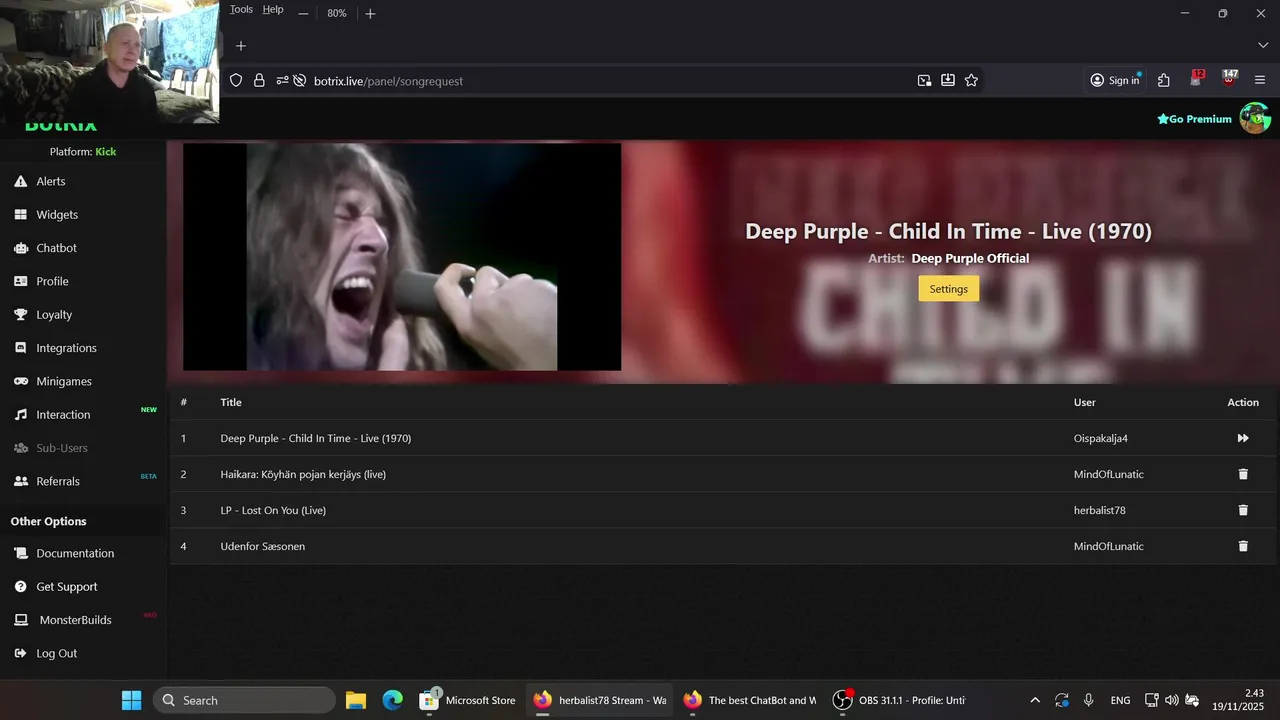Open the browser hamburger menu
The image size is (1280, 720).
1260,80
